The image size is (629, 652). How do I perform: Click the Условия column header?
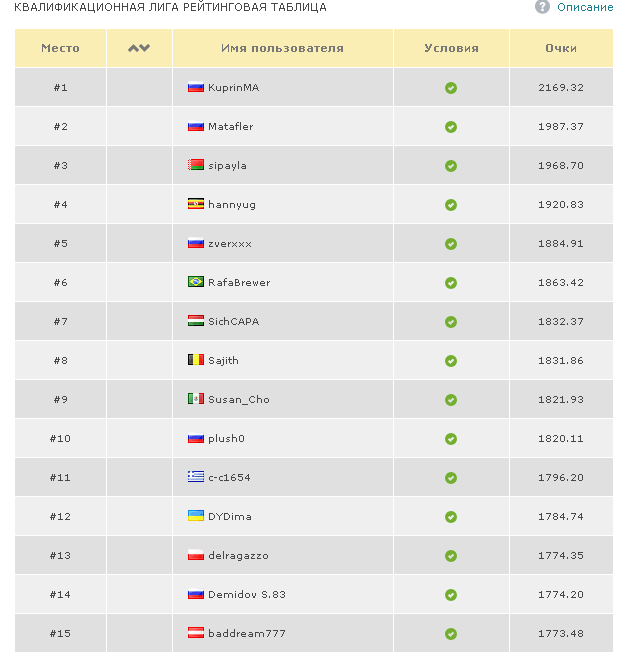click(x=451, y=48)
